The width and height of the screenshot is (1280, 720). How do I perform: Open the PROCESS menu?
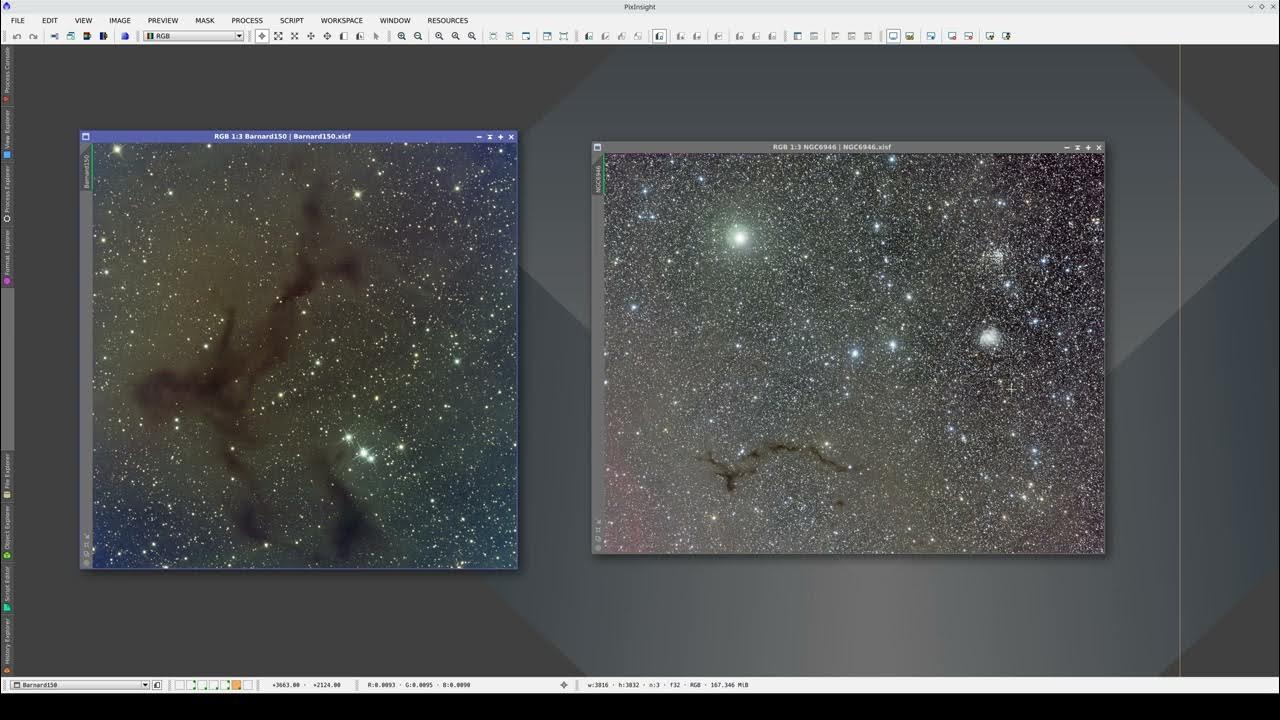[247, 20]
